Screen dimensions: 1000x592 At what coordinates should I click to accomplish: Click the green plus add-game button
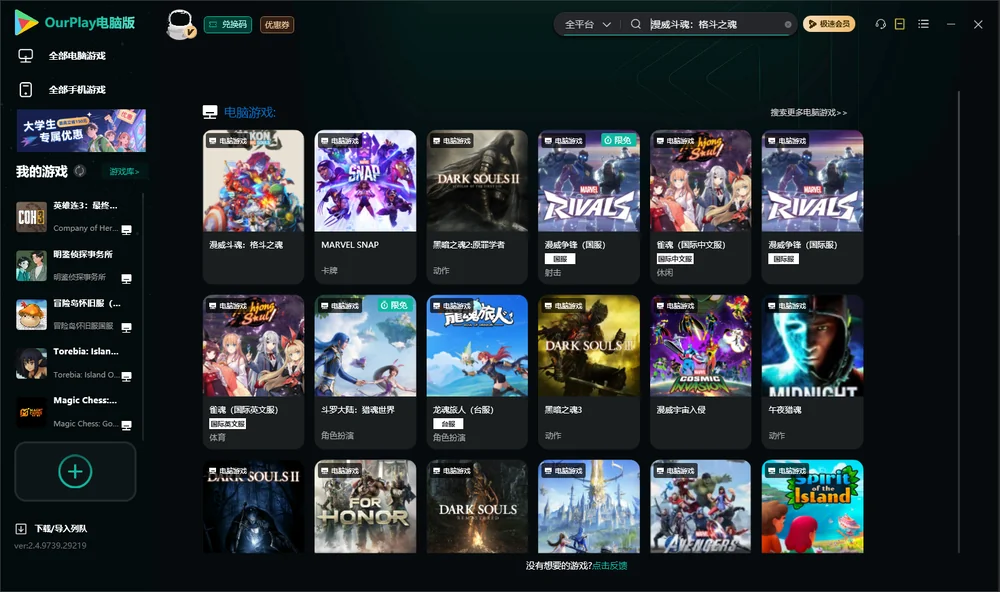pyautogui.click(x=75, y=471)
